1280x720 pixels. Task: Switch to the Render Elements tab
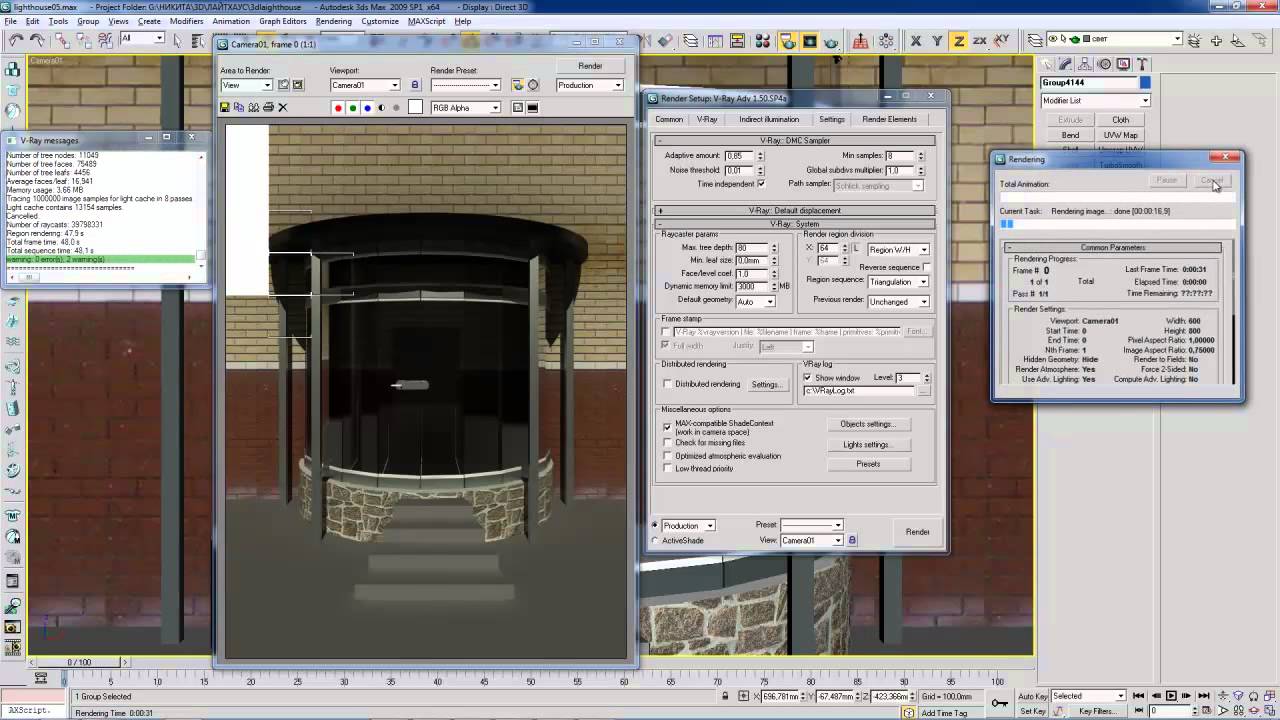tap(889, 119)
